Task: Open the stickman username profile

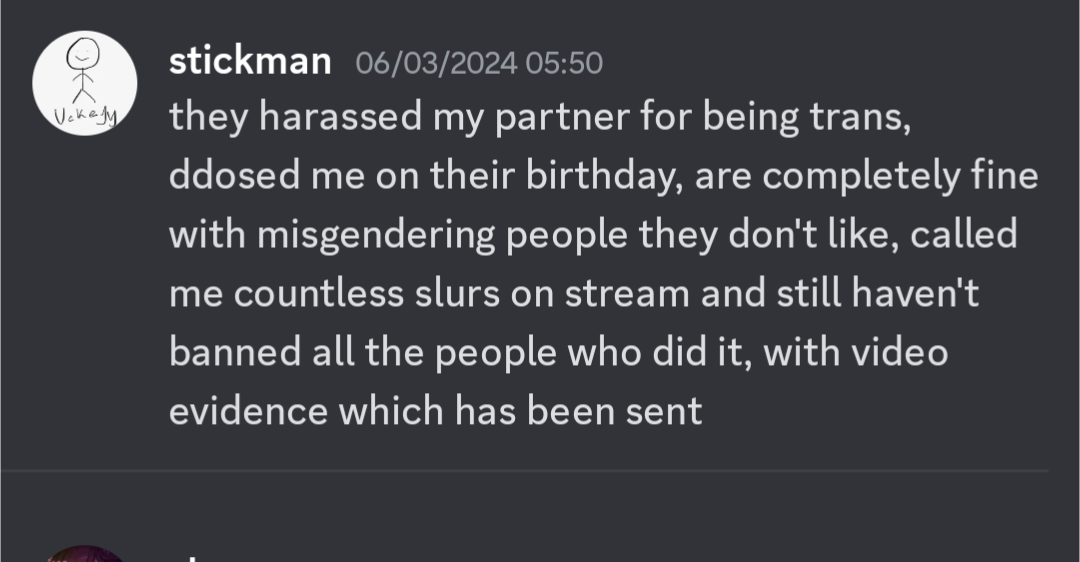Action: coord(250,62)
